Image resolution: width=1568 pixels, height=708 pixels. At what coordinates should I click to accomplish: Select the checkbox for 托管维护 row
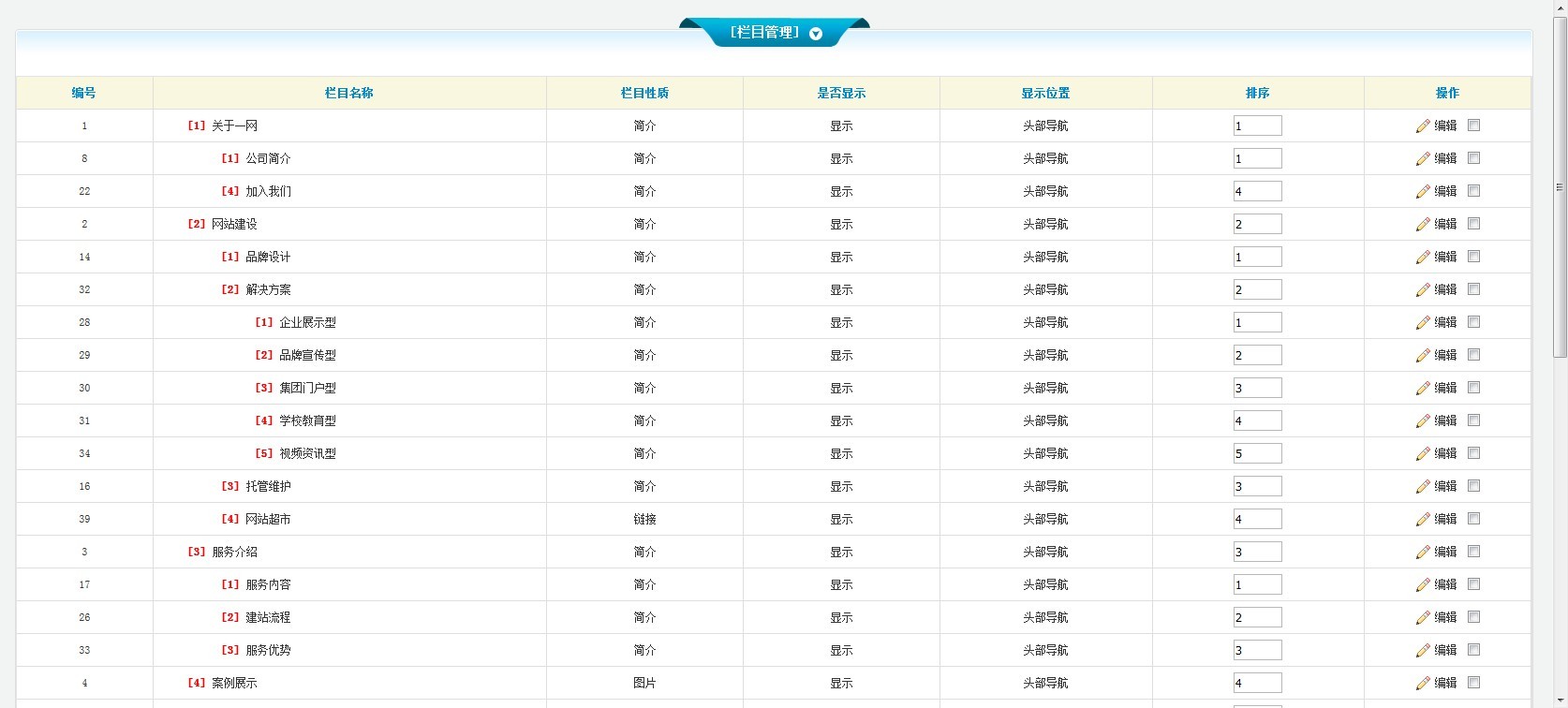(x=1473, y=486)
